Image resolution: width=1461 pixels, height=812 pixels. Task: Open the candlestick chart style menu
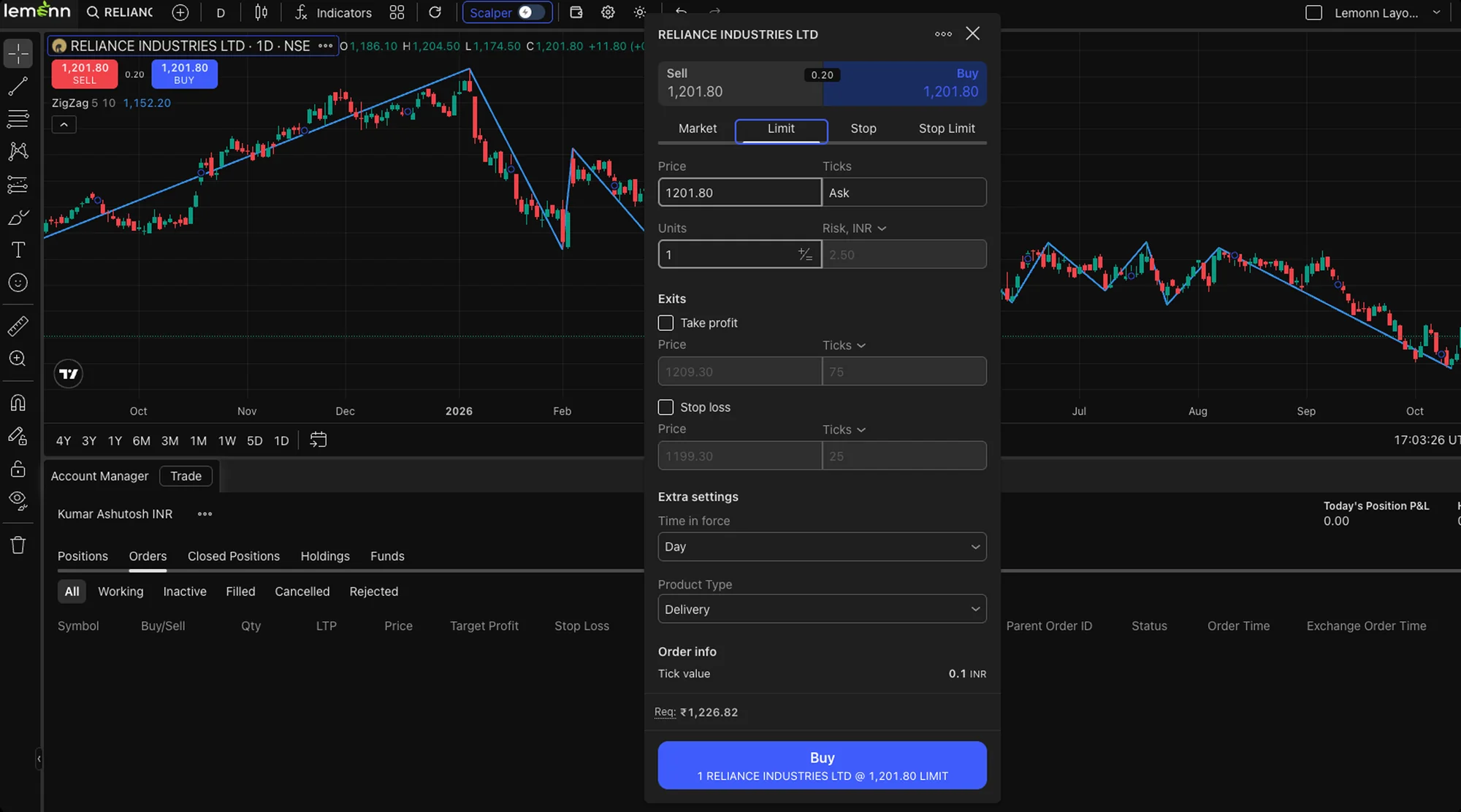pos(261,12)
